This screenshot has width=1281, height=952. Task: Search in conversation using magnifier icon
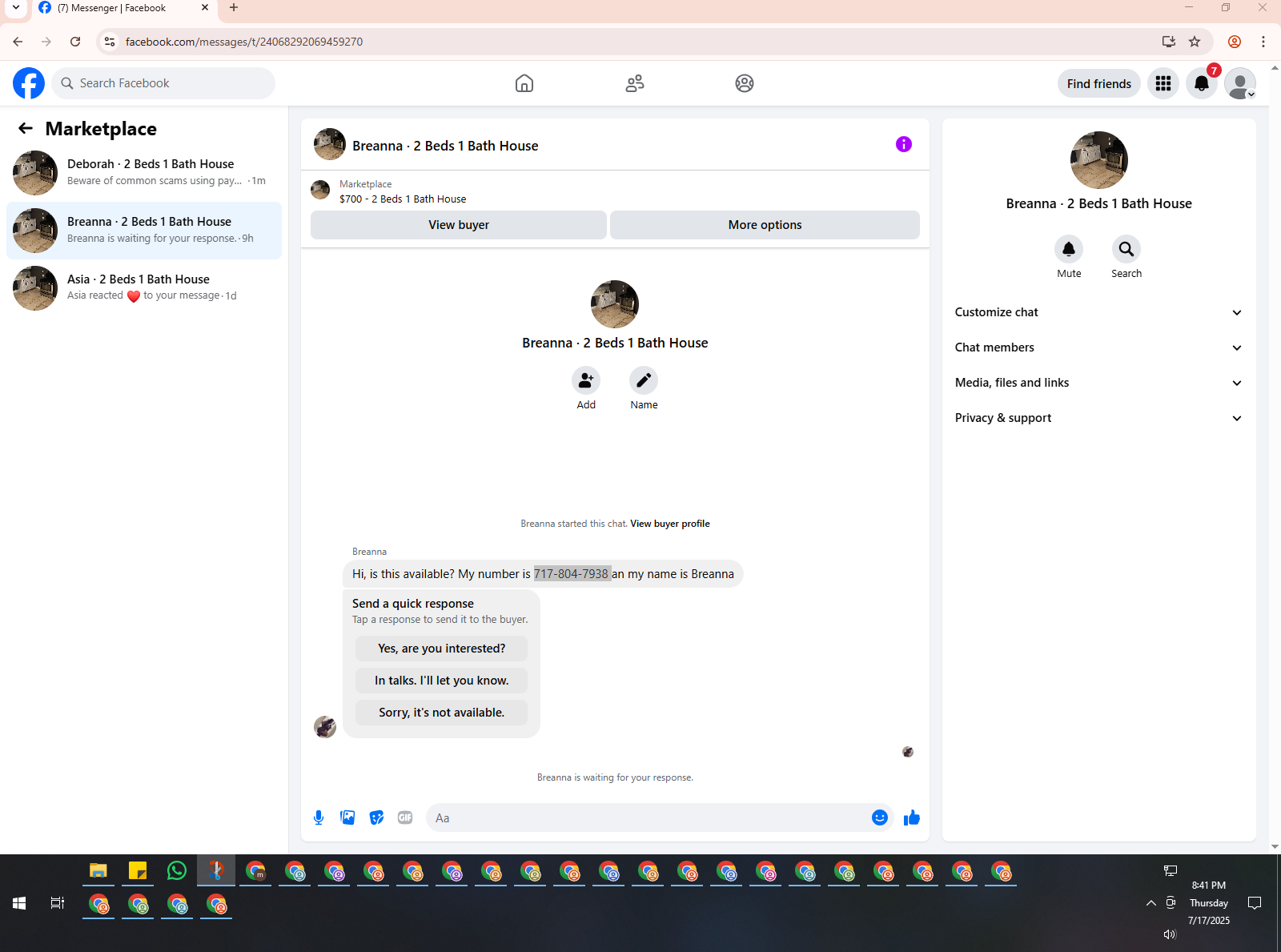coord(1126,249)
